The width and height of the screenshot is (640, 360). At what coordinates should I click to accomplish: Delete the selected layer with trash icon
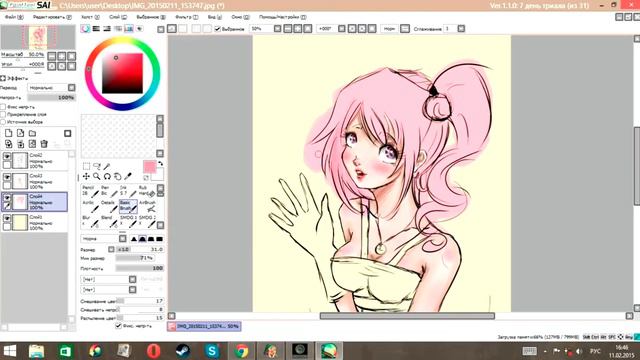tap(44, 144)
